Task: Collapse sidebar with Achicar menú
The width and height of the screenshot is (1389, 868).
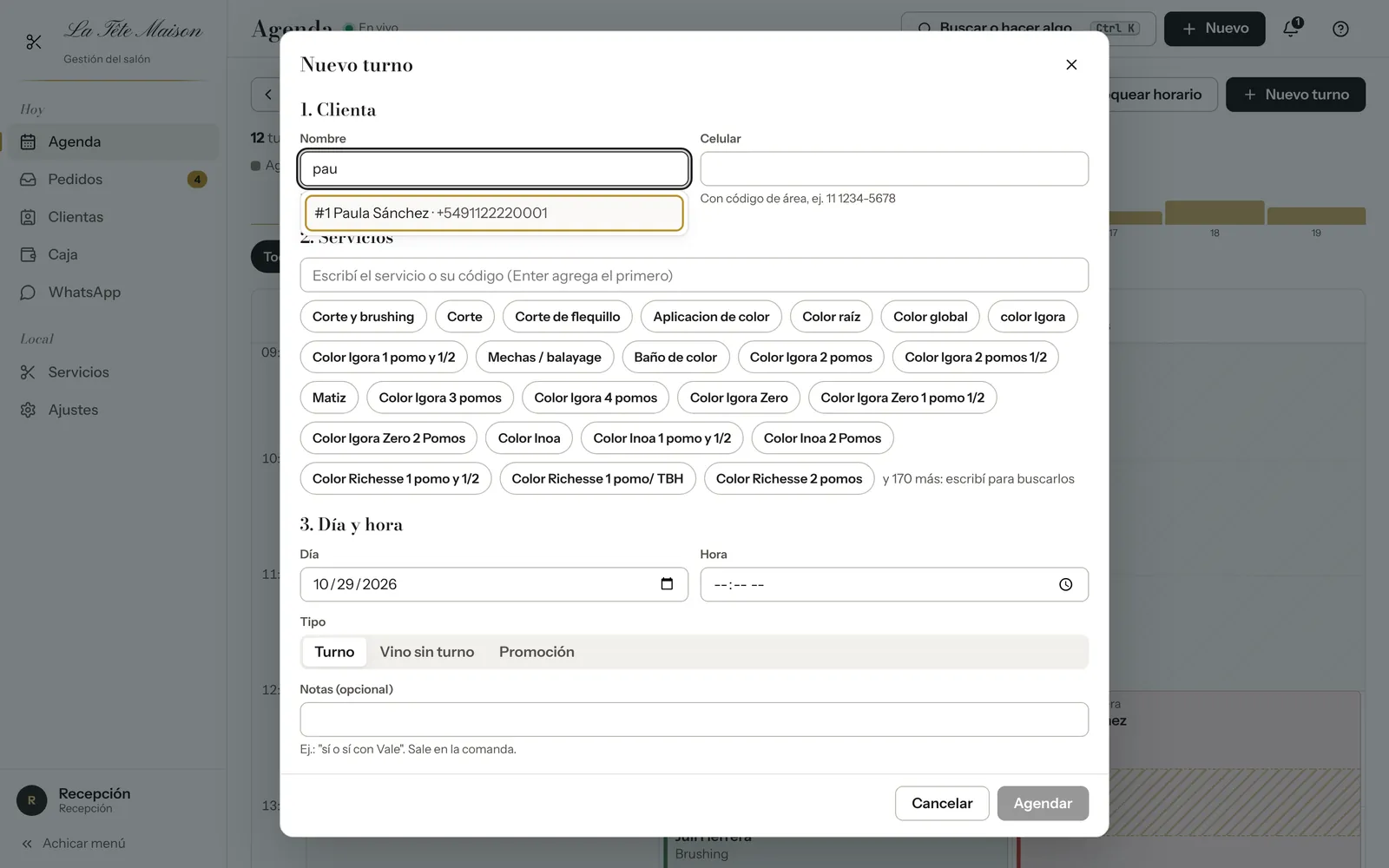Action: tap(74, 843)
